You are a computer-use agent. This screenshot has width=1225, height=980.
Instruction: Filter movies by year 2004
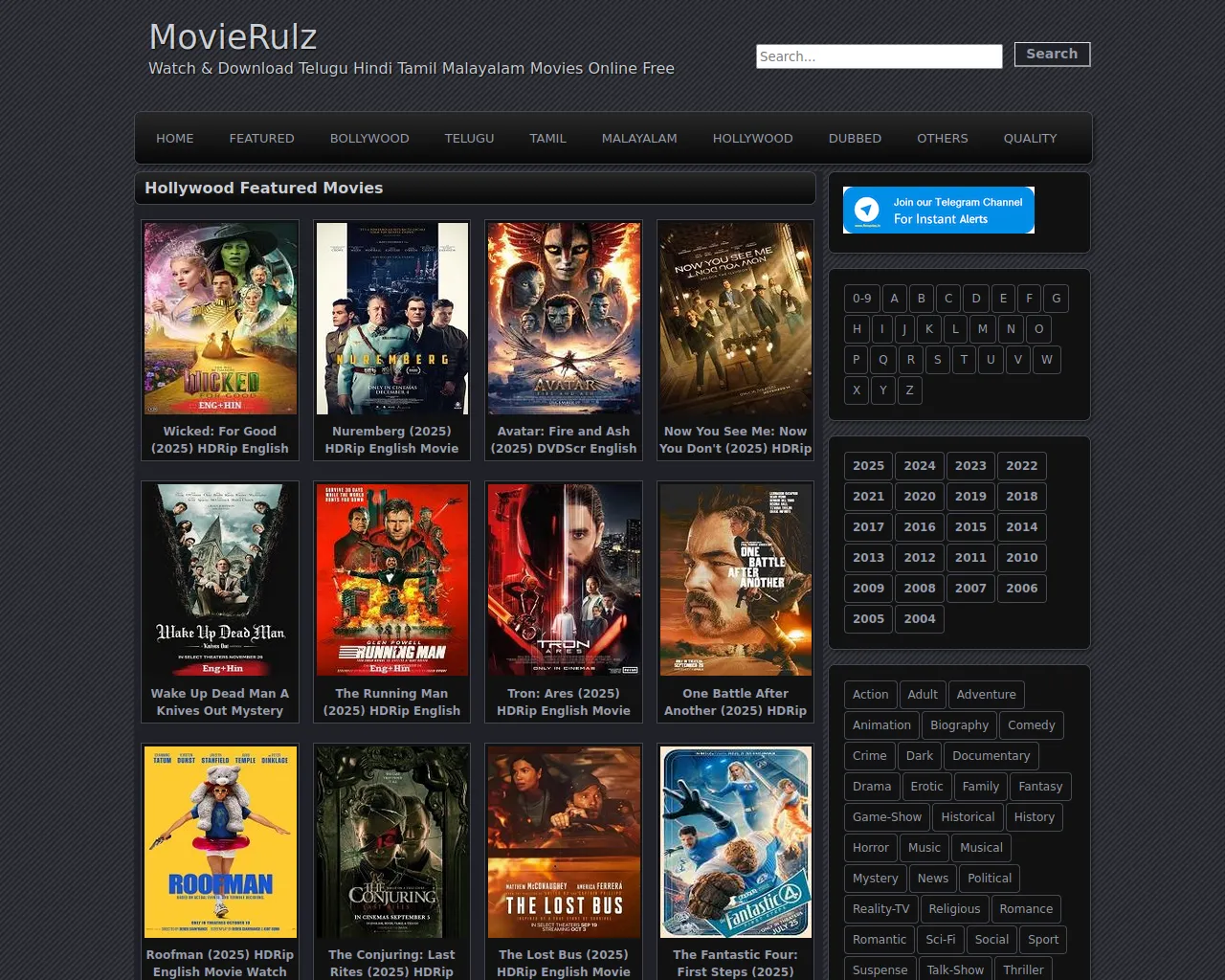tap(920, 619)
